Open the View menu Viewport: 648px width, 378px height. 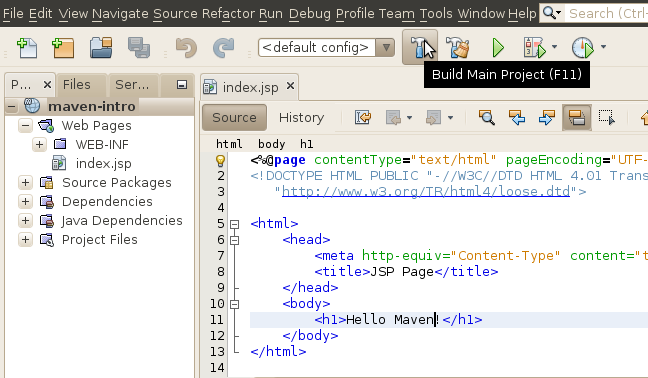pyautogui.click(x=73, y=14)
